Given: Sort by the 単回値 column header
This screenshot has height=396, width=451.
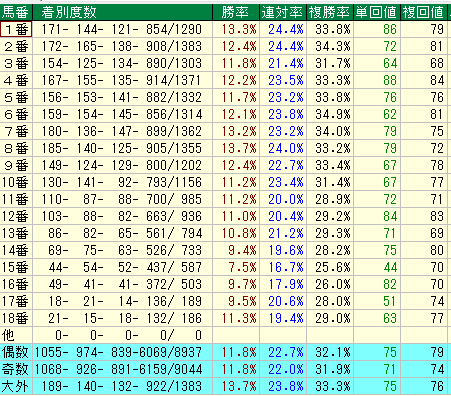Looking at the screenshot, I should (x=377, y=12).
